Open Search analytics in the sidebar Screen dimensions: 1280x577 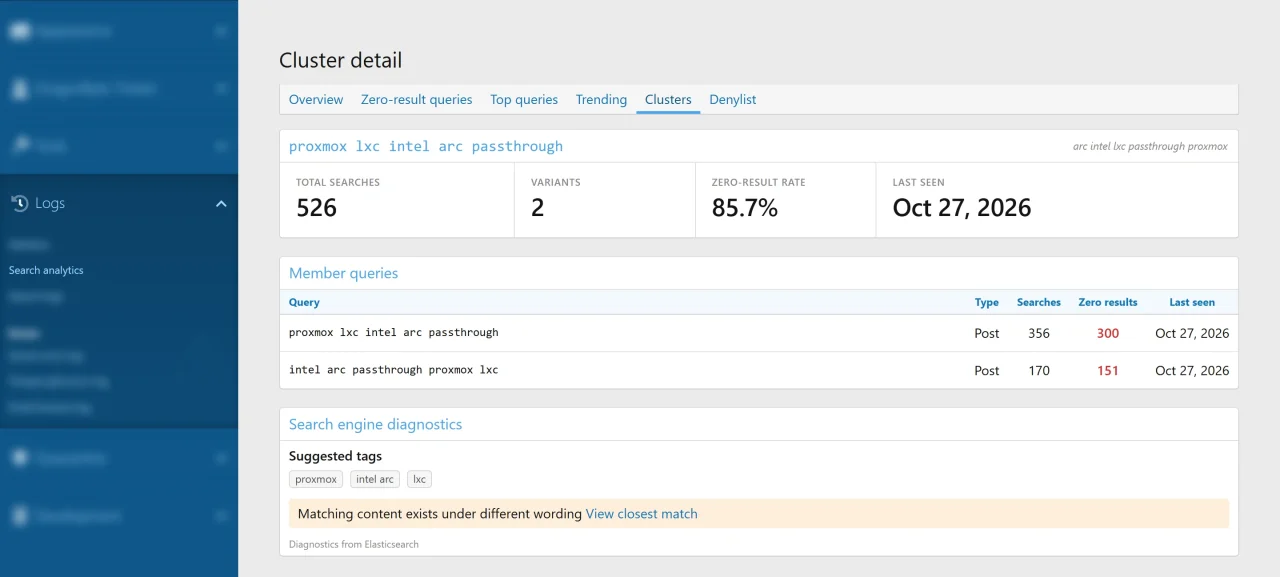pyautogui.click(x=46, y=270)
